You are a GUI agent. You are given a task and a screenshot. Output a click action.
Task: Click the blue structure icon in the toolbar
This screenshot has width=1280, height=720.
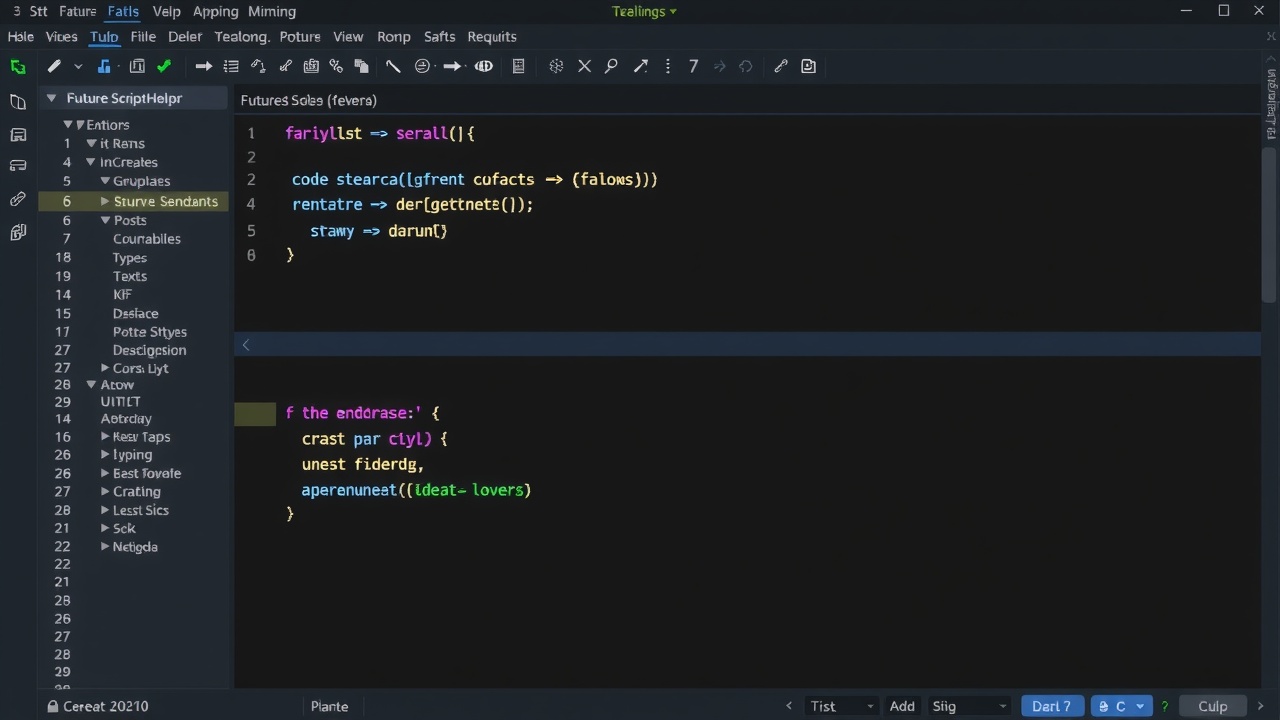[104, 66]
